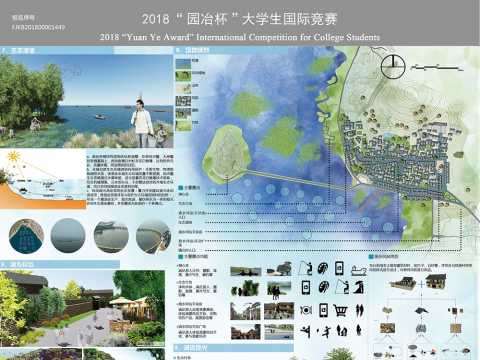Viewport: 480px width, 360px height.
Task: Click the right traditional house model
Action: [x=436, y=282]
